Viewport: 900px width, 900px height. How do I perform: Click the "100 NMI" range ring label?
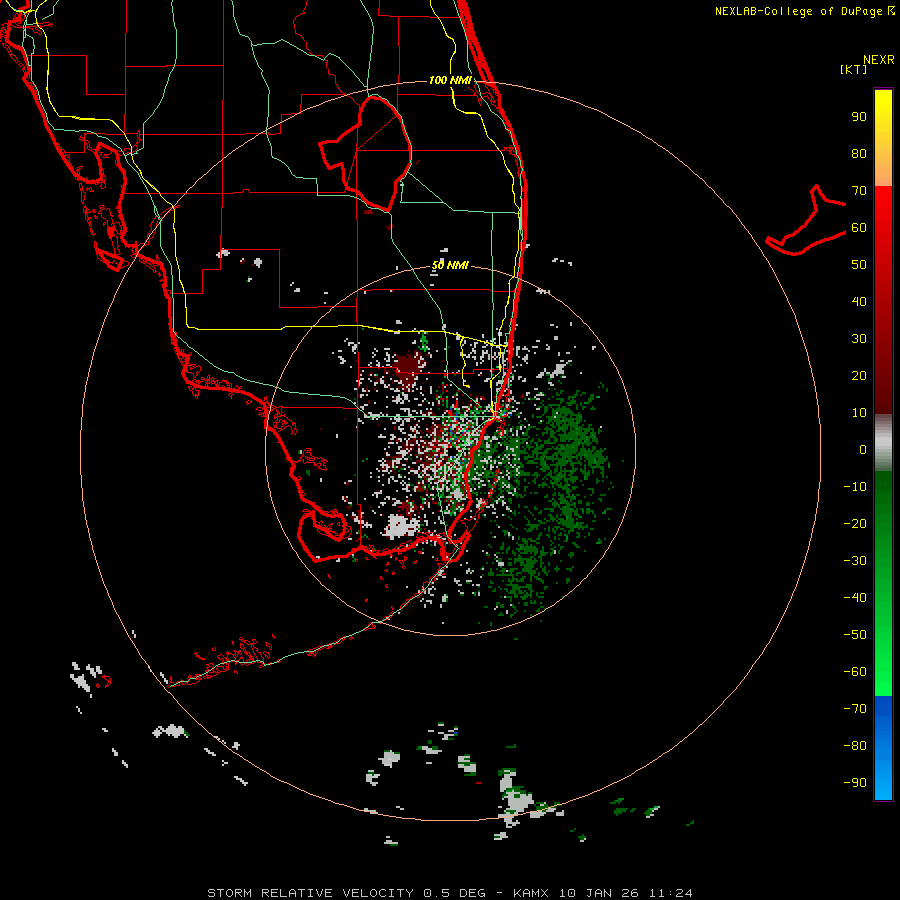(450, 80)
